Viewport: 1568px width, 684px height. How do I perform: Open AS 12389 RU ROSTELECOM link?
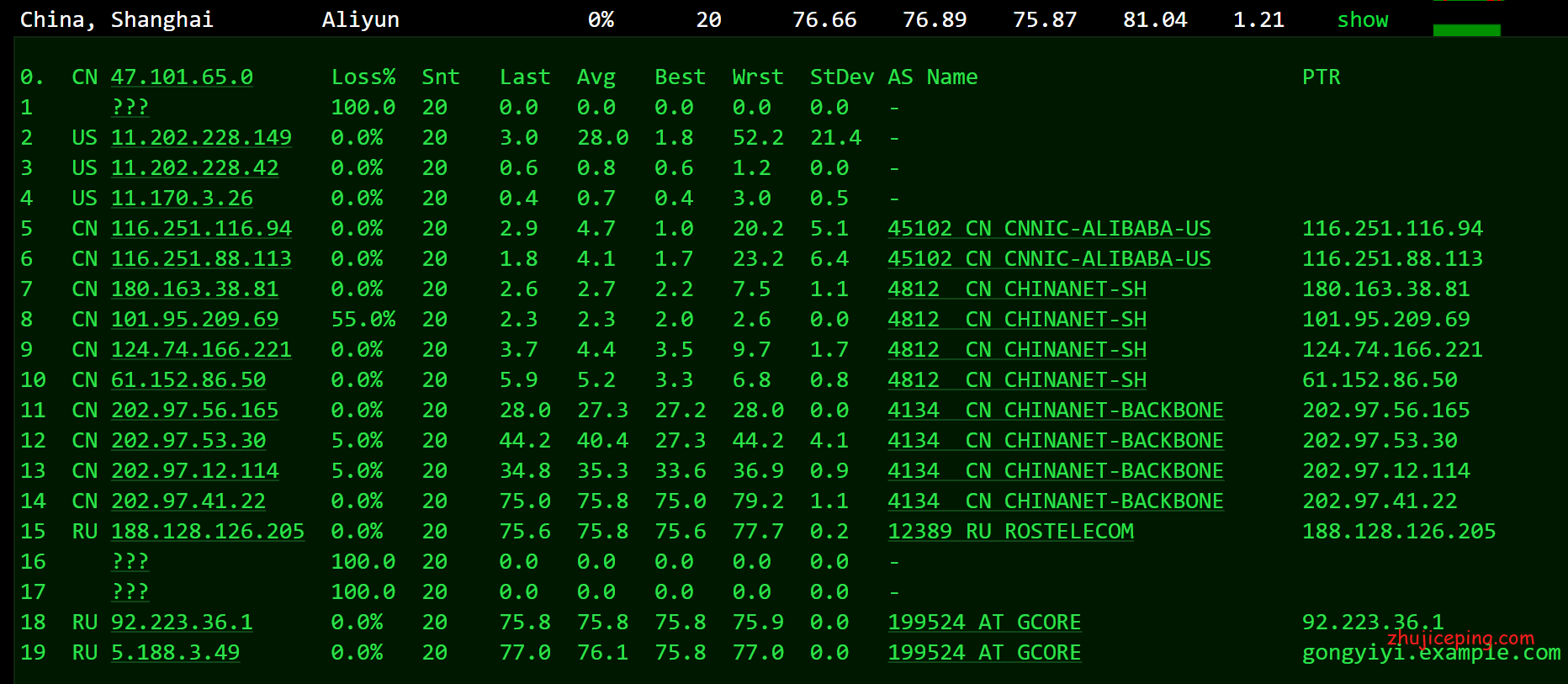(x=1010, y=532)
